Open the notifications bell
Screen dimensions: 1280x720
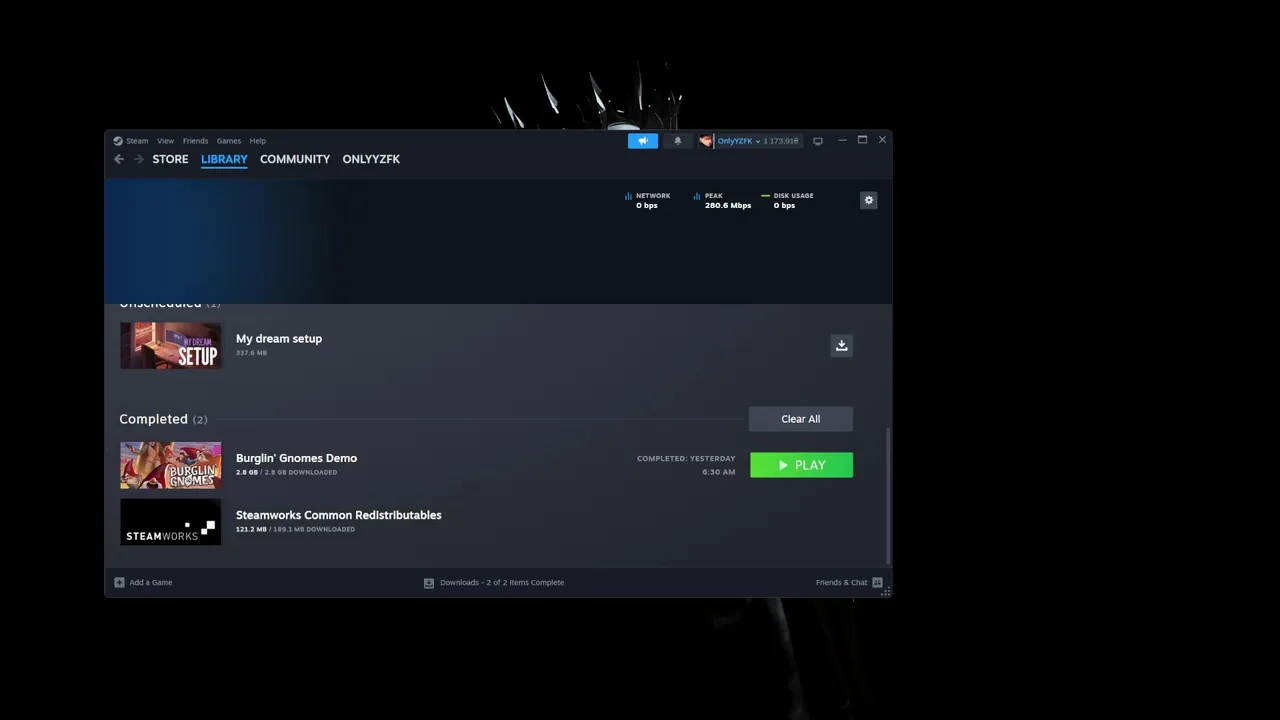[x=677, y=141]
